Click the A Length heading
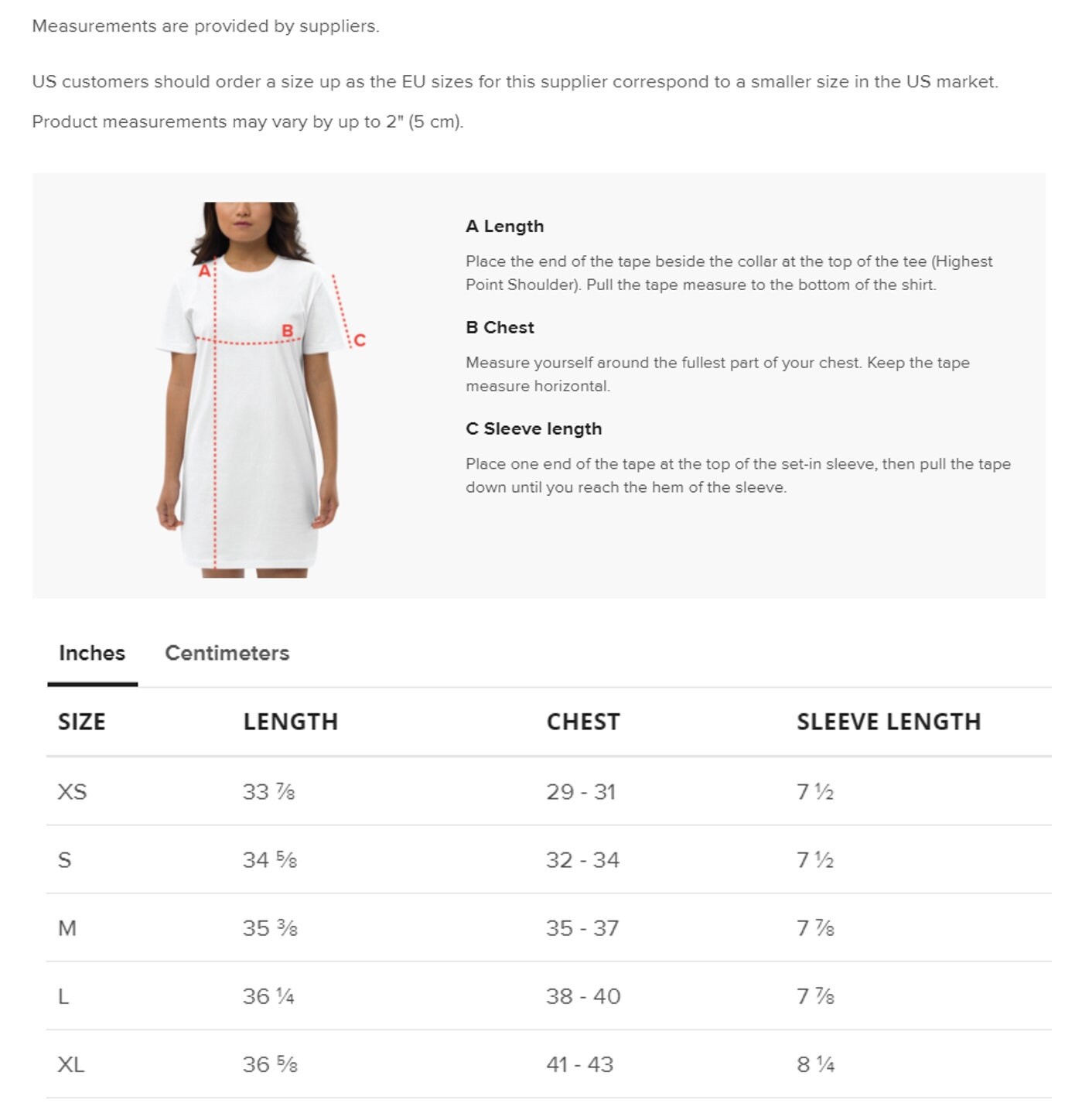Screen dimensions: 1082x1120 504,226
